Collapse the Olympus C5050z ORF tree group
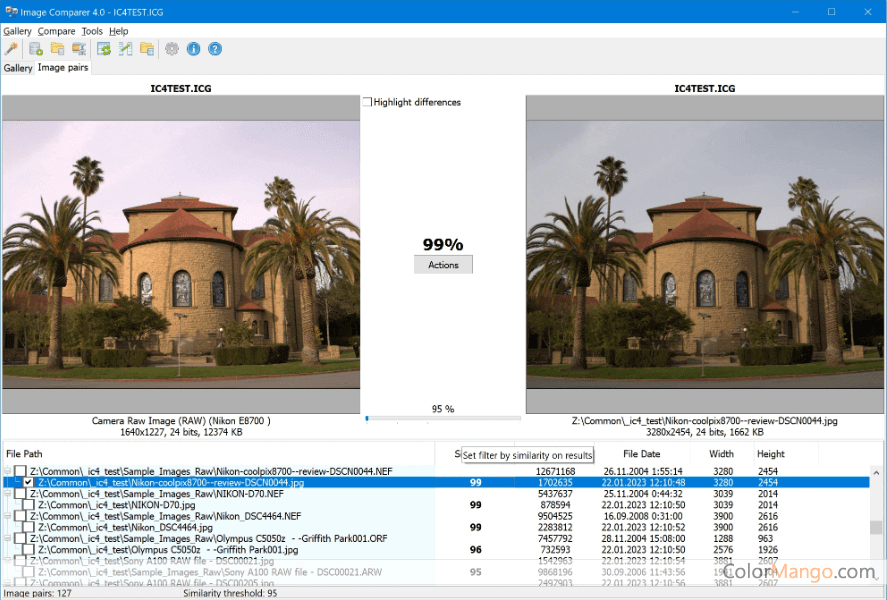The width and height of the screenshot is (887, 600). (x=8, y=539)
